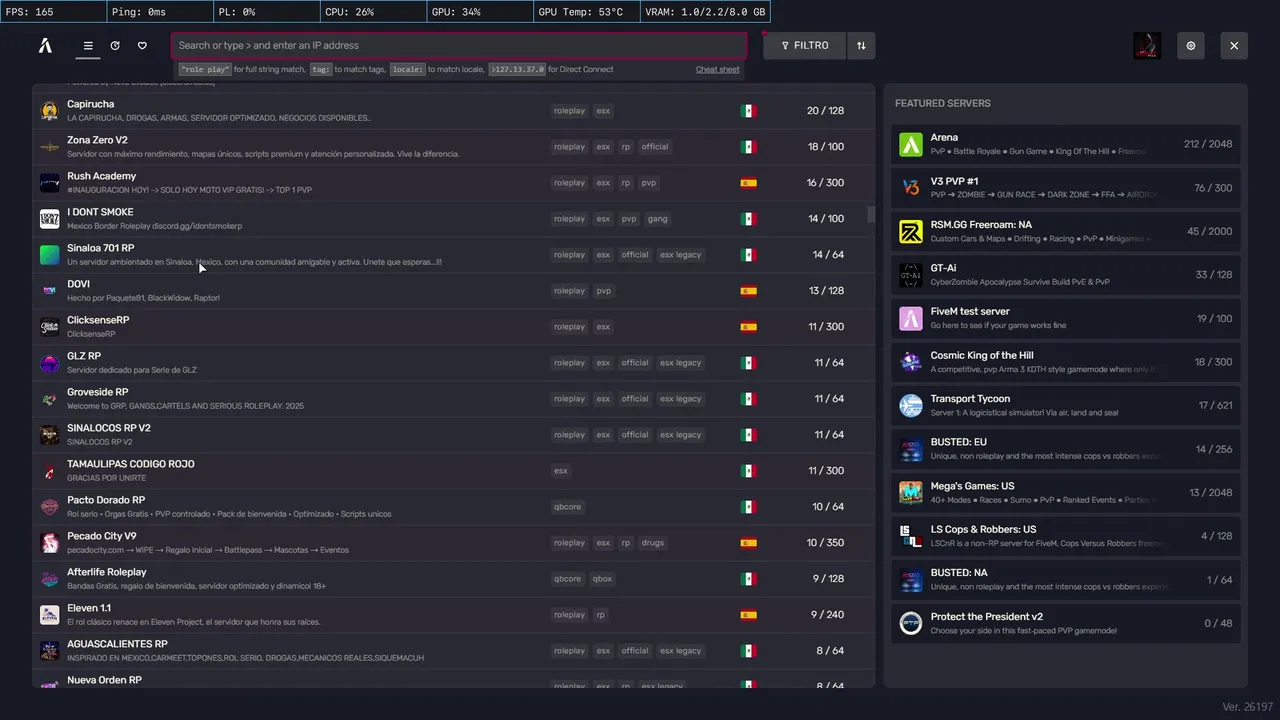The height and width of the screenshot is (720, 1280).
Task: Filter by 'gang' tag on I DONT SMOKE
Action: [657, 219]
